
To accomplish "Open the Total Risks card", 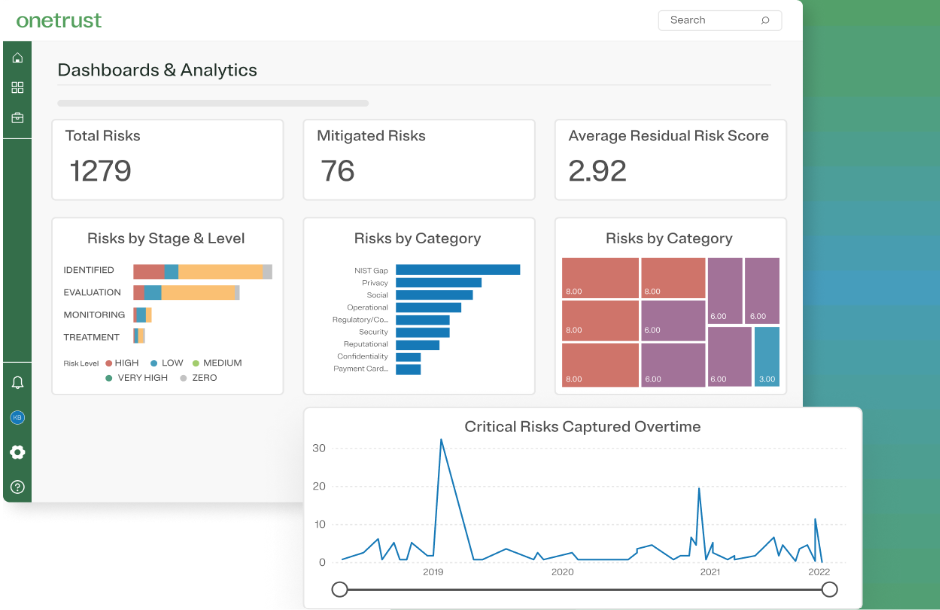I will click(x=167, y=160).
